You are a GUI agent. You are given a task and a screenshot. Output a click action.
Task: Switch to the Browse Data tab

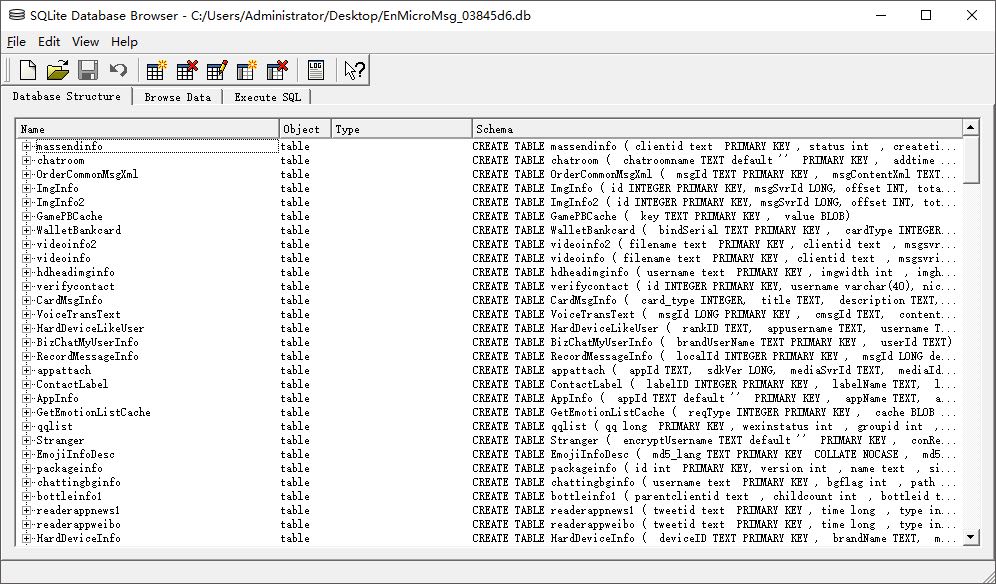point(177,97)
